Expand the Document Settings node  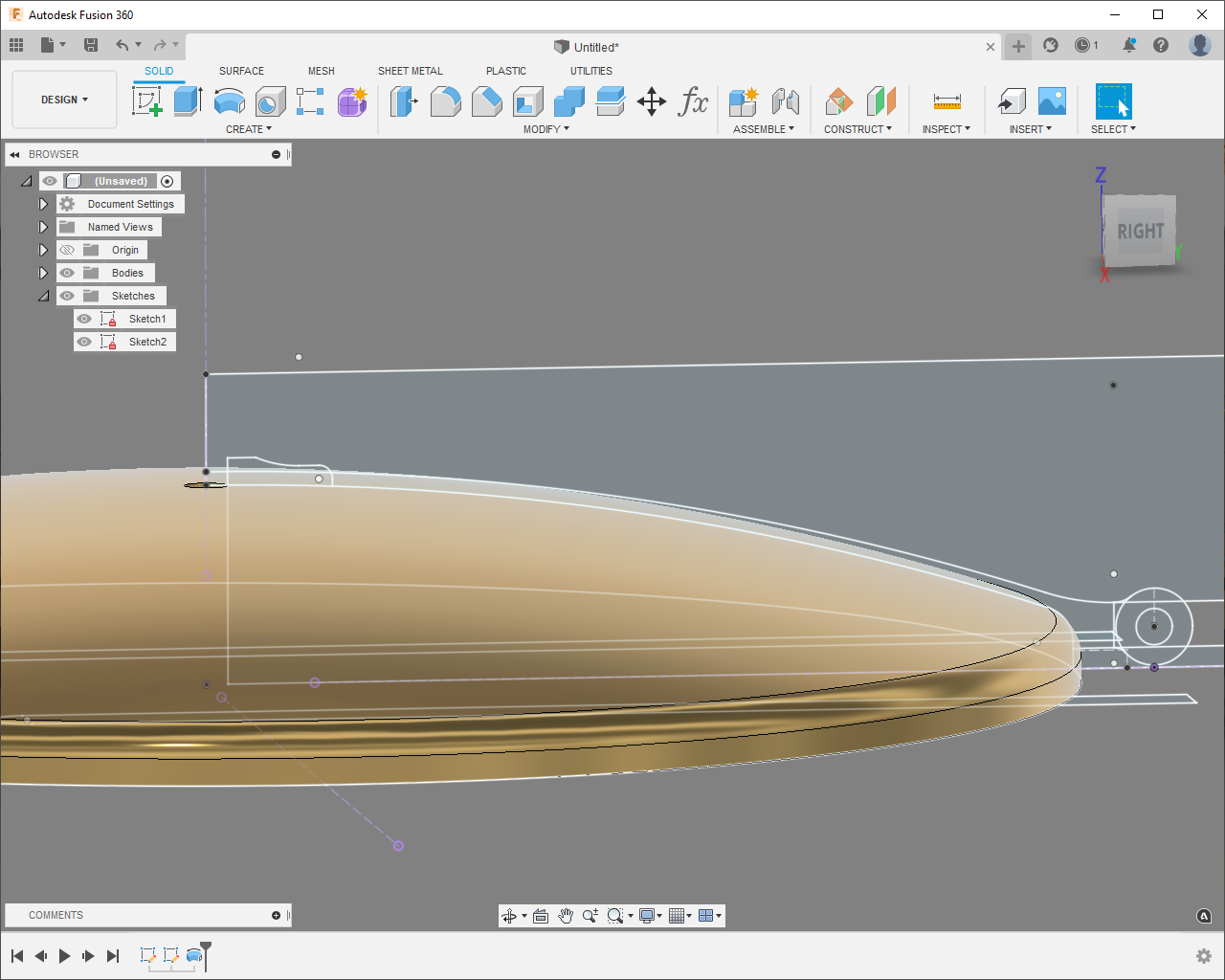(x=43, y=204)
